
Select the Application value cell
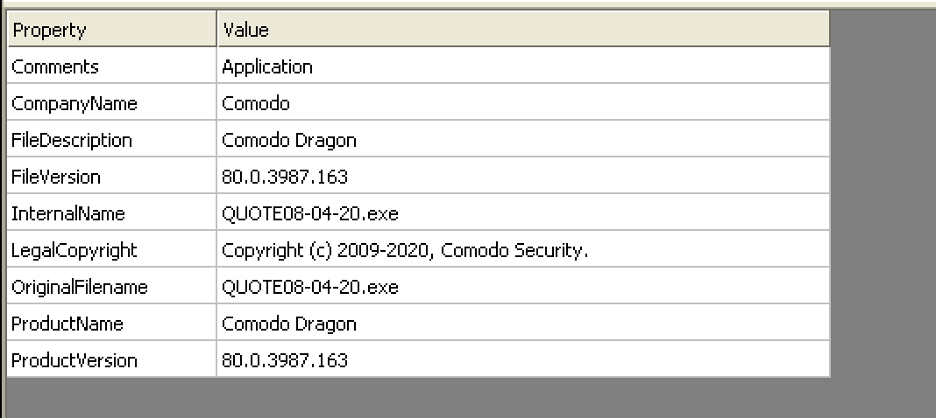tap(268, 67)
